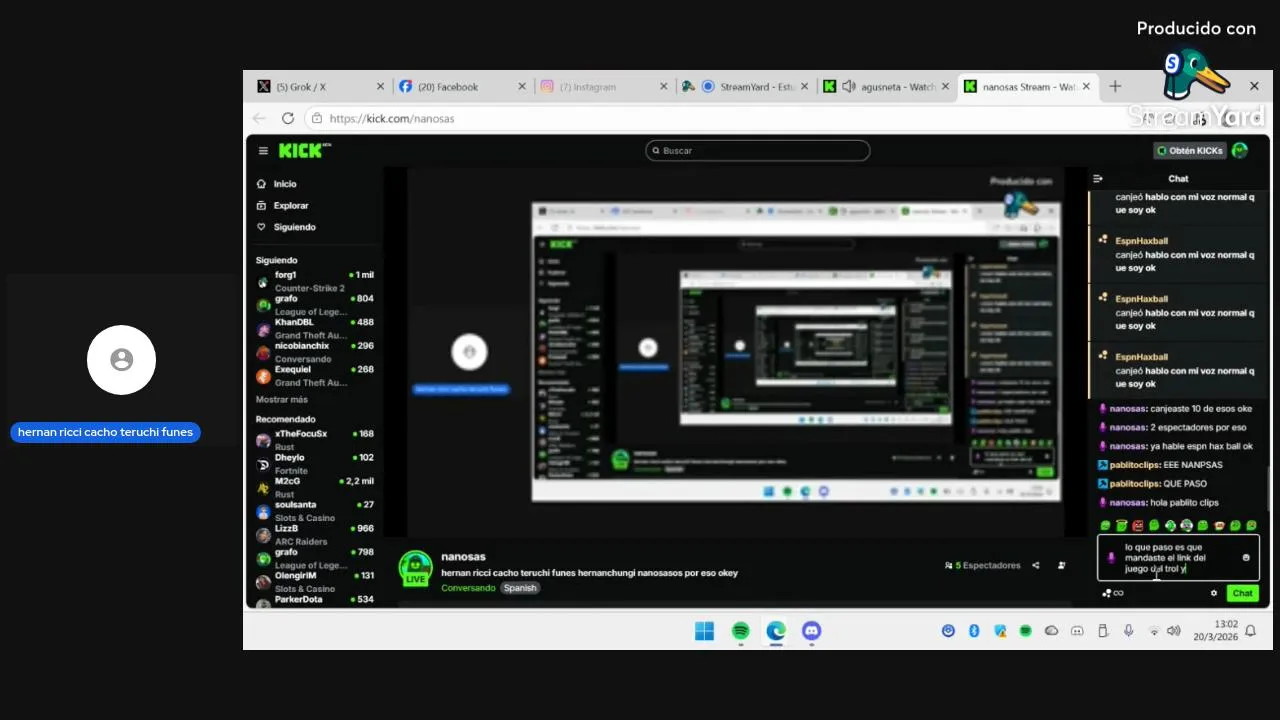Click the nanosas LIVE avatar
This screenshot has height=720, width=1280.
coord(415,568)
